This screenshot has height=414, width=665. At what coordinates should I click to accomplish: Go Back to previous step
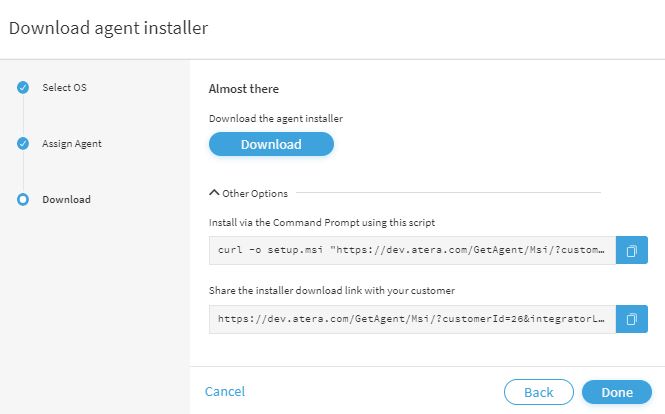tap(539, 392)
